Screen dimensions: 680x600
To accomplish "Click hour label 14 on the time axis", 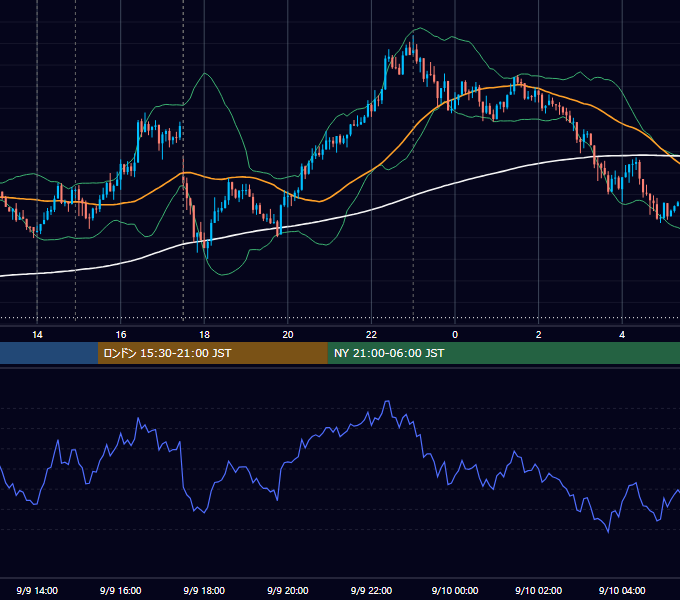I will [37, 335].
